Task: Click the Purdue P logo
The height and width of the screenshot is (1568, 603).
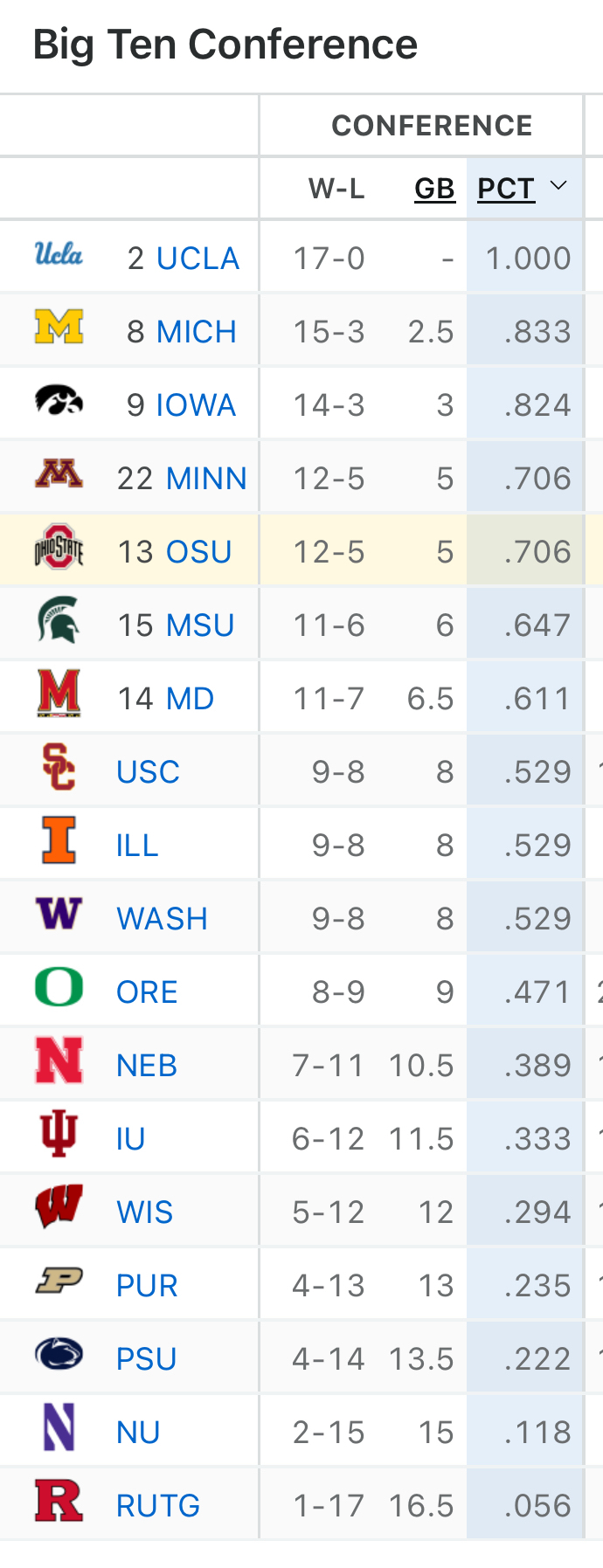Action: 59,1281
